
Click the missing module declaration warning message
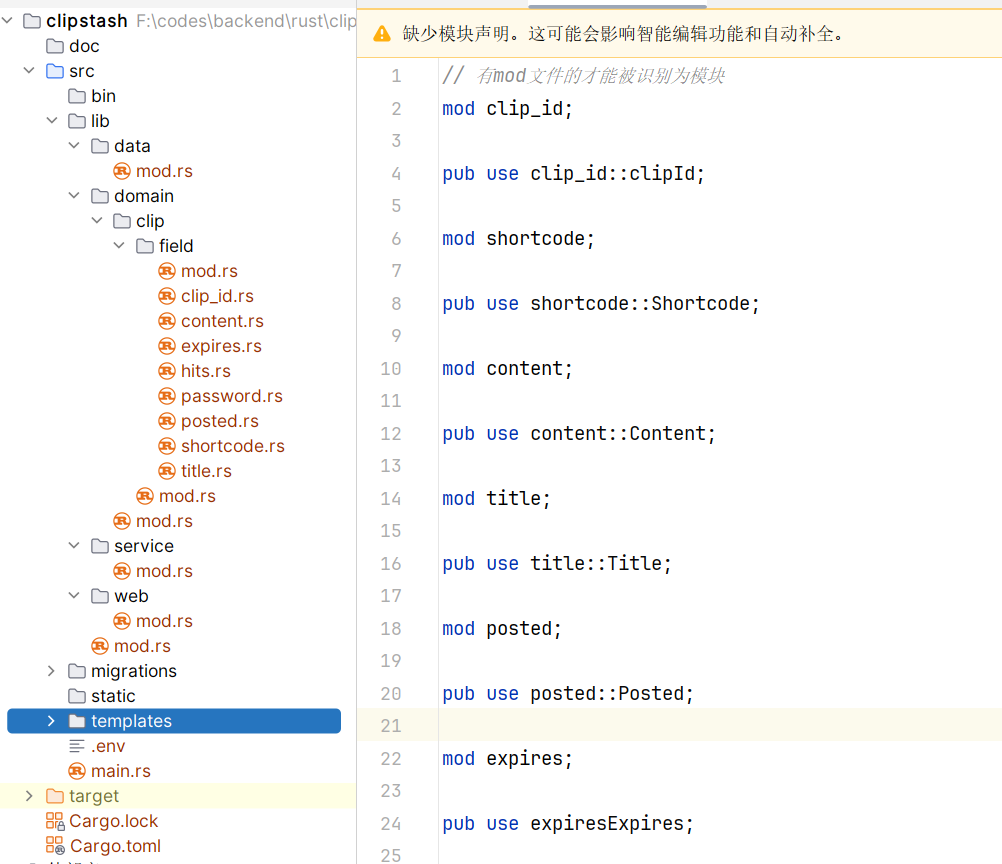pos(624,34)
